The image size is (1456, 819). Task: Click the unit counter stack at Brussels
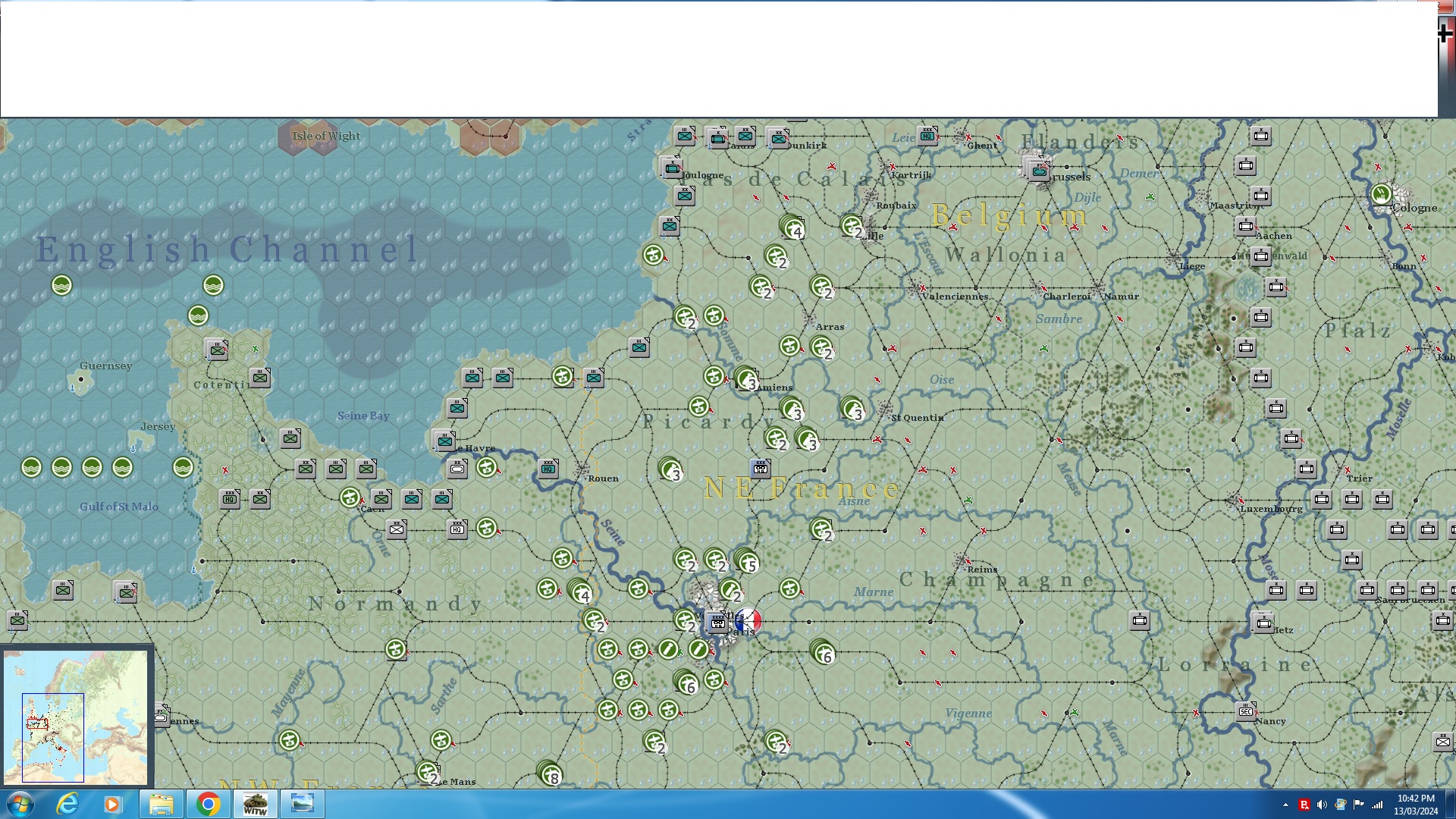(1038, 171)
